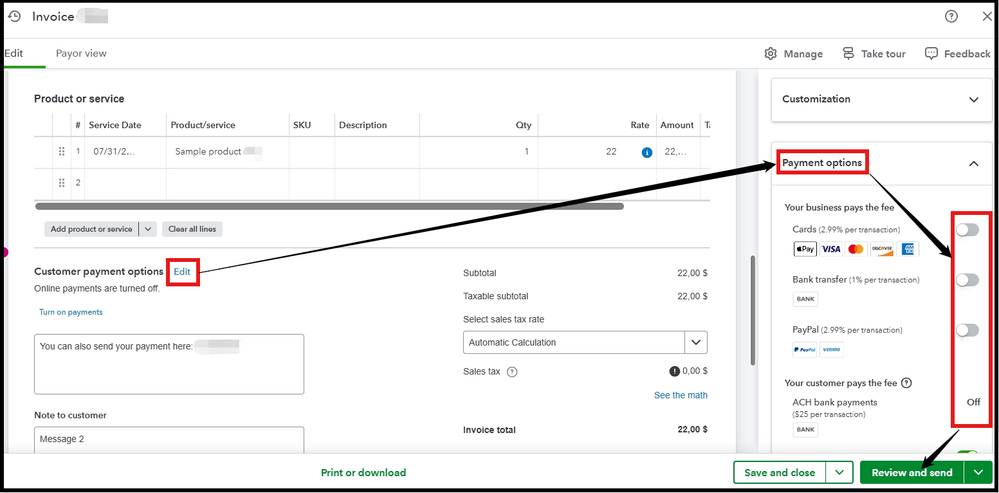The image size is (999, 493).
Task: Switch to the Payor view tab
Action: pos(81,54)
